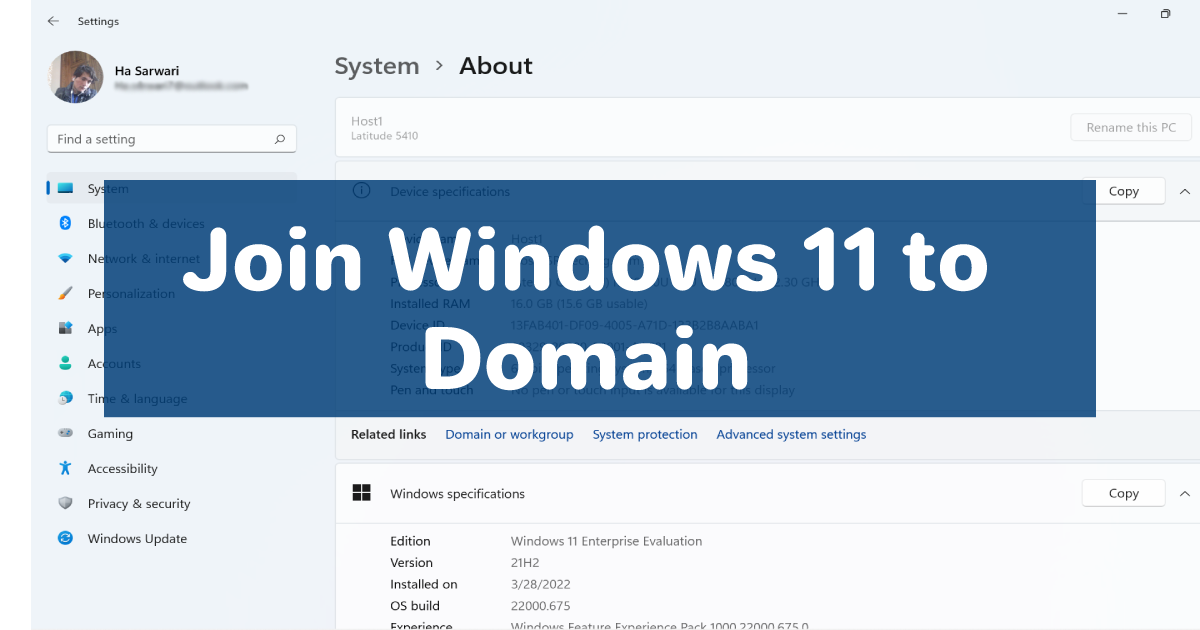
Task: Select Accounts in the sidebar
Action: point(114,363)
